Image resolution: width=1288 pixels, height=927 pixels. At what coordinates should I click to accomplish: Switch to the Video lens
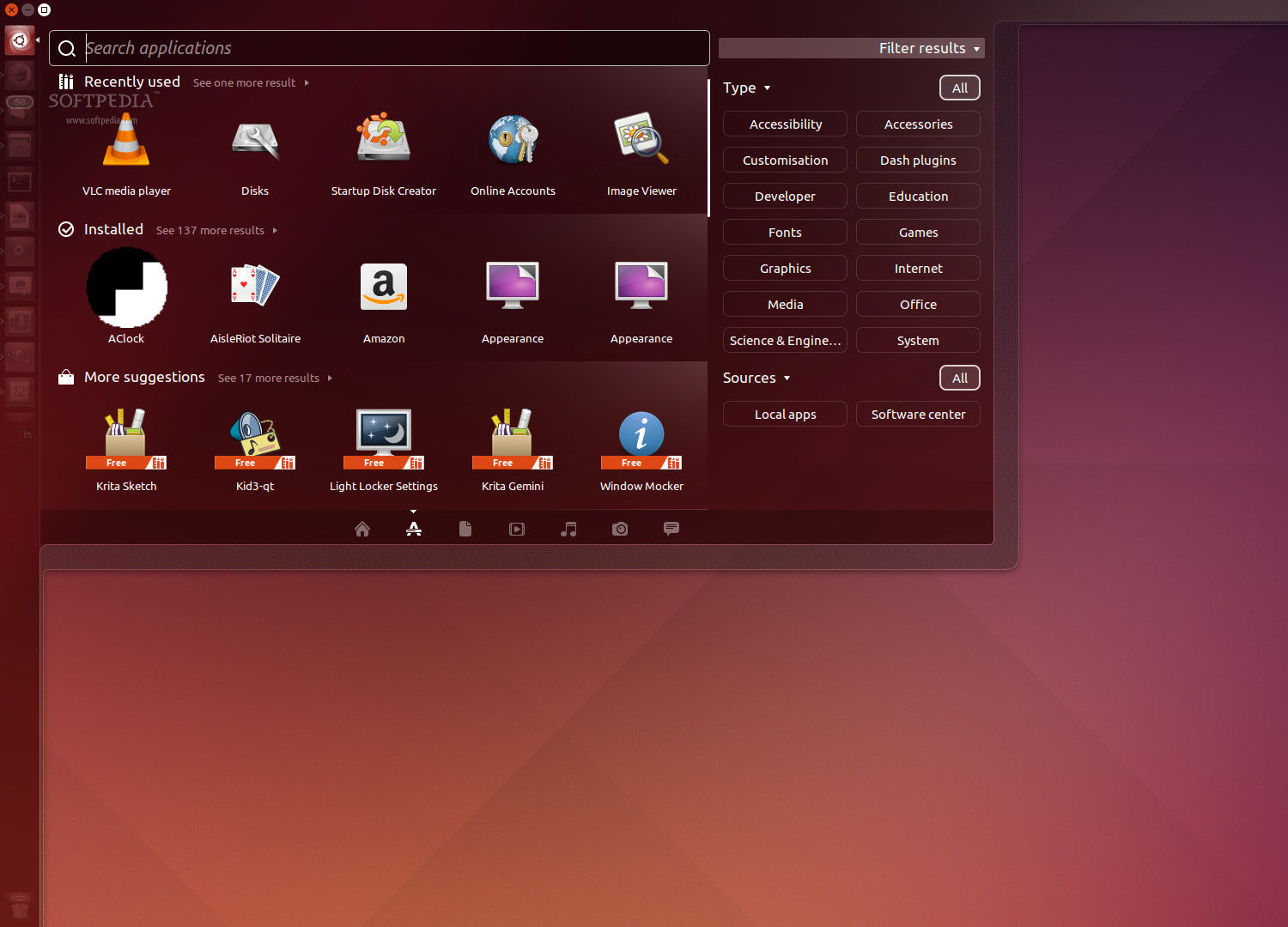tap(517, 529)
